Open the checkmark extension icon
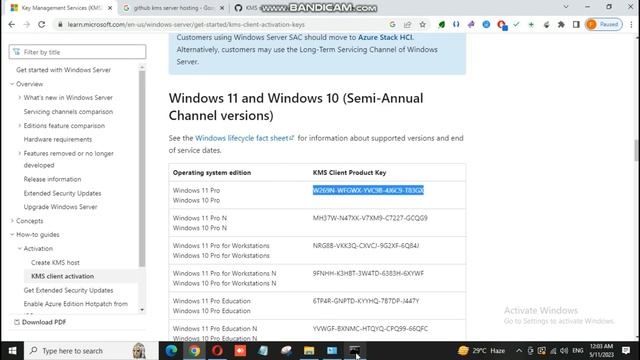Viewport: 640px width, 360px height. coord(516,24)
